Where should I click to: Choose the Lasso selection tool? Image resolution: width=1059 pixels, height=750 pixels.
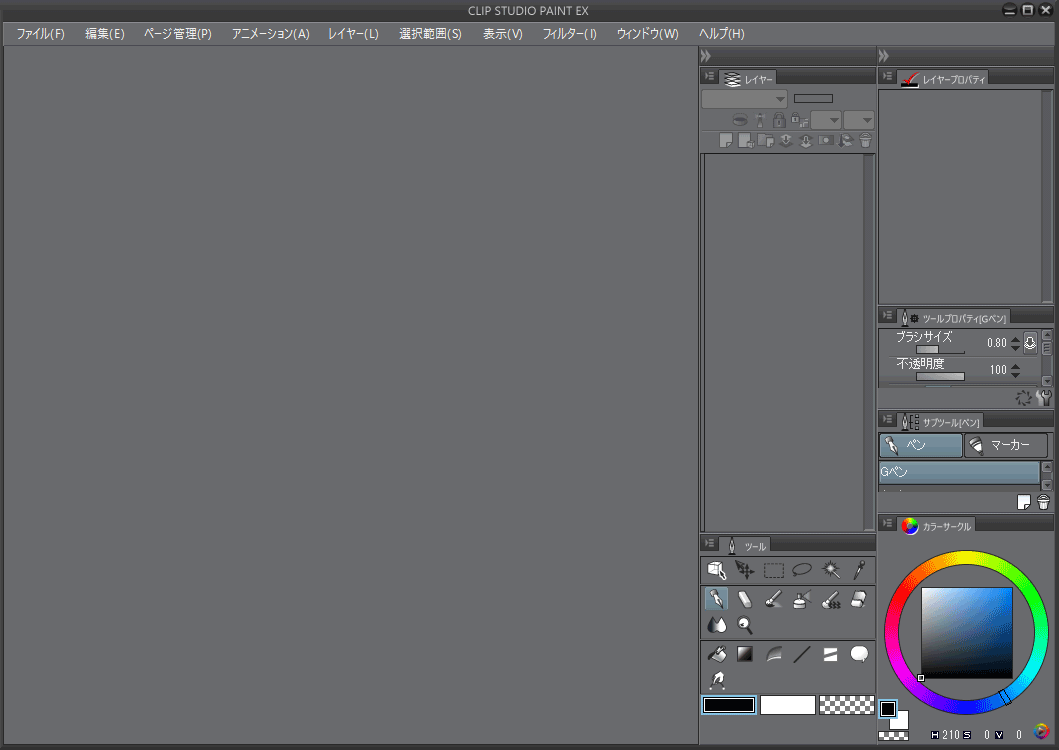click(x=802, y=570)
